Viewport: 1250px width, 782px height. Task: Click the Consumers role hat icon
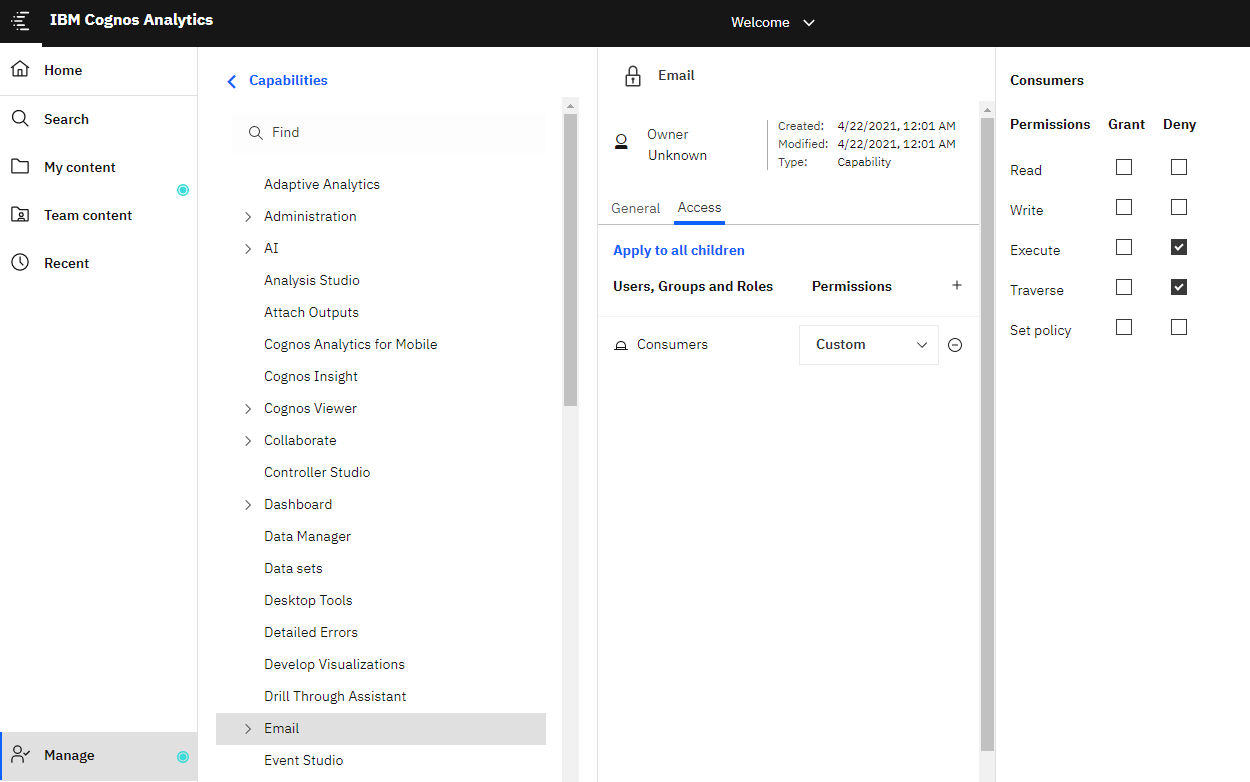point(621,345)
